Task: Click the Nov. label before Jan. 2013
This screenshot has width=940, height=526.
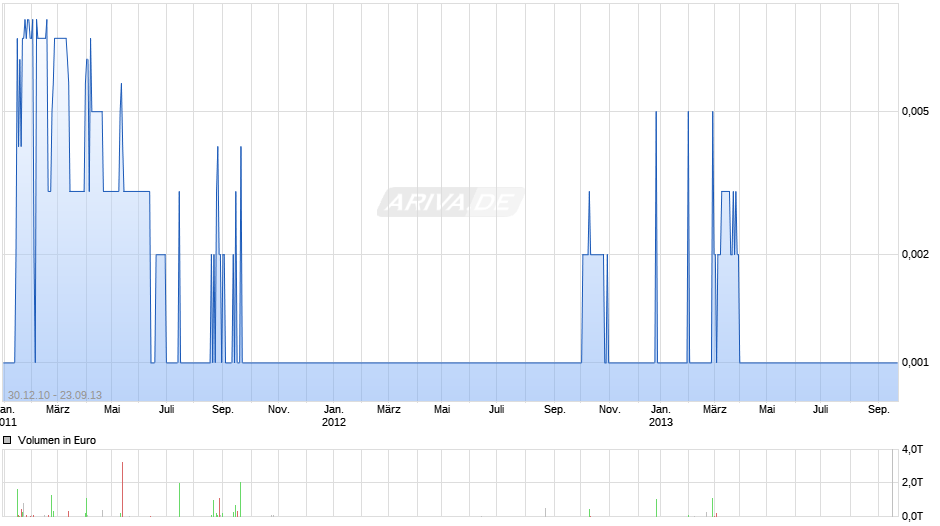Action: 610,410
